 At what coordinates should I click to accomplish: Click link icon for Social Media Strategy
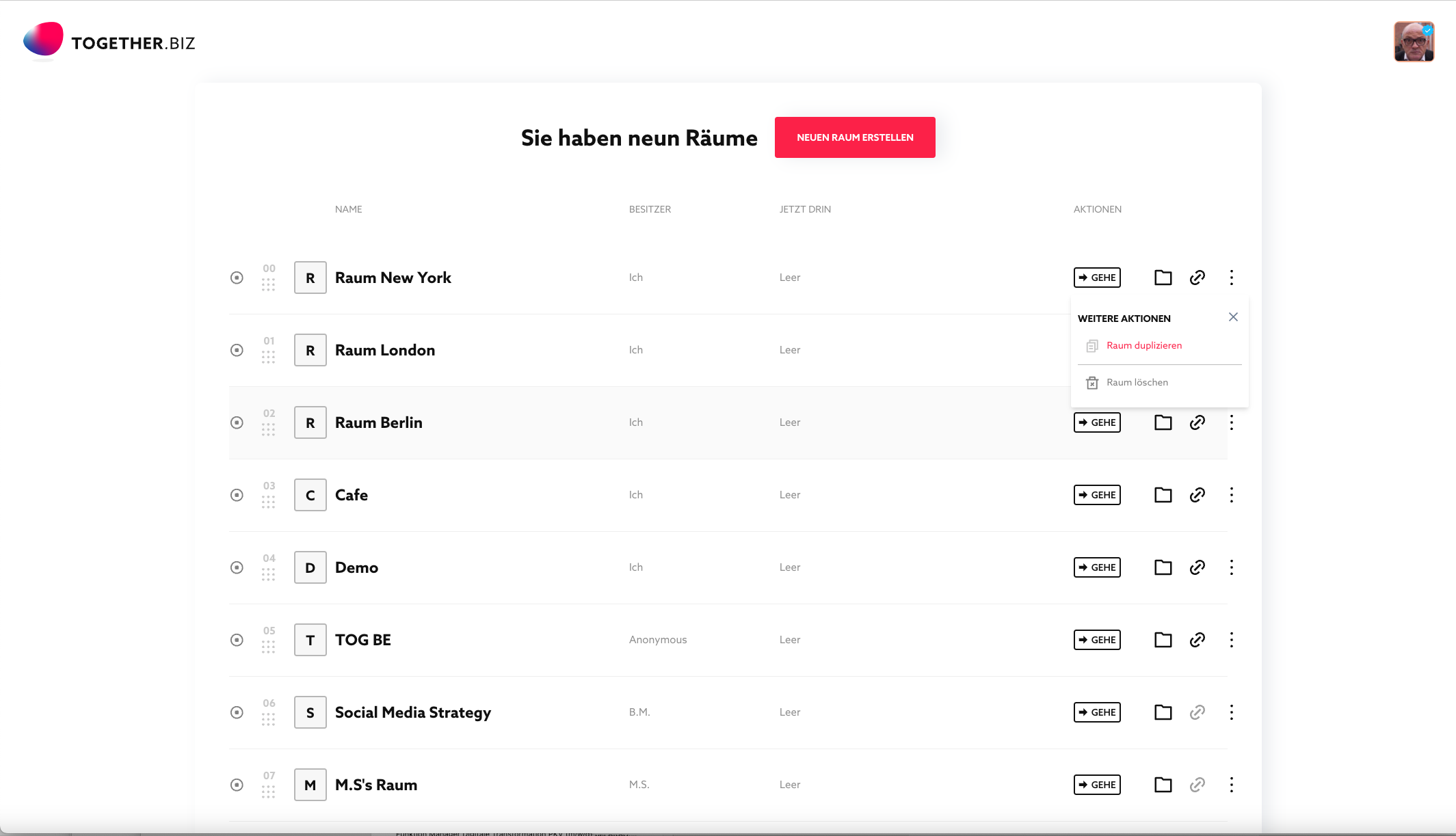point(1197,712)
